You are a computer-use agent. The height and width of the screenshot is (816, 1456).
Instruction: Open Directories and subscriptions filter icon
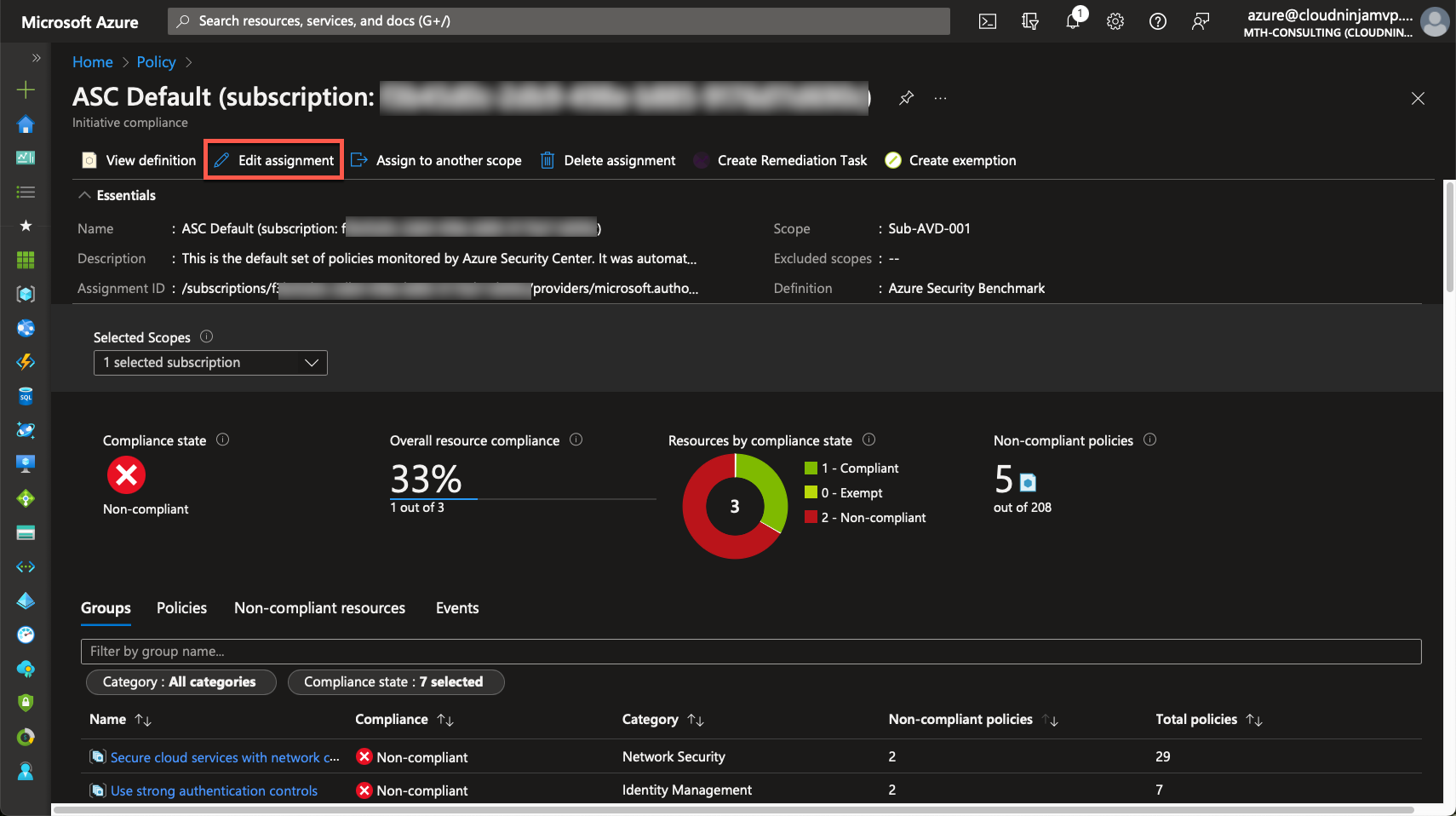[1030, 21]
